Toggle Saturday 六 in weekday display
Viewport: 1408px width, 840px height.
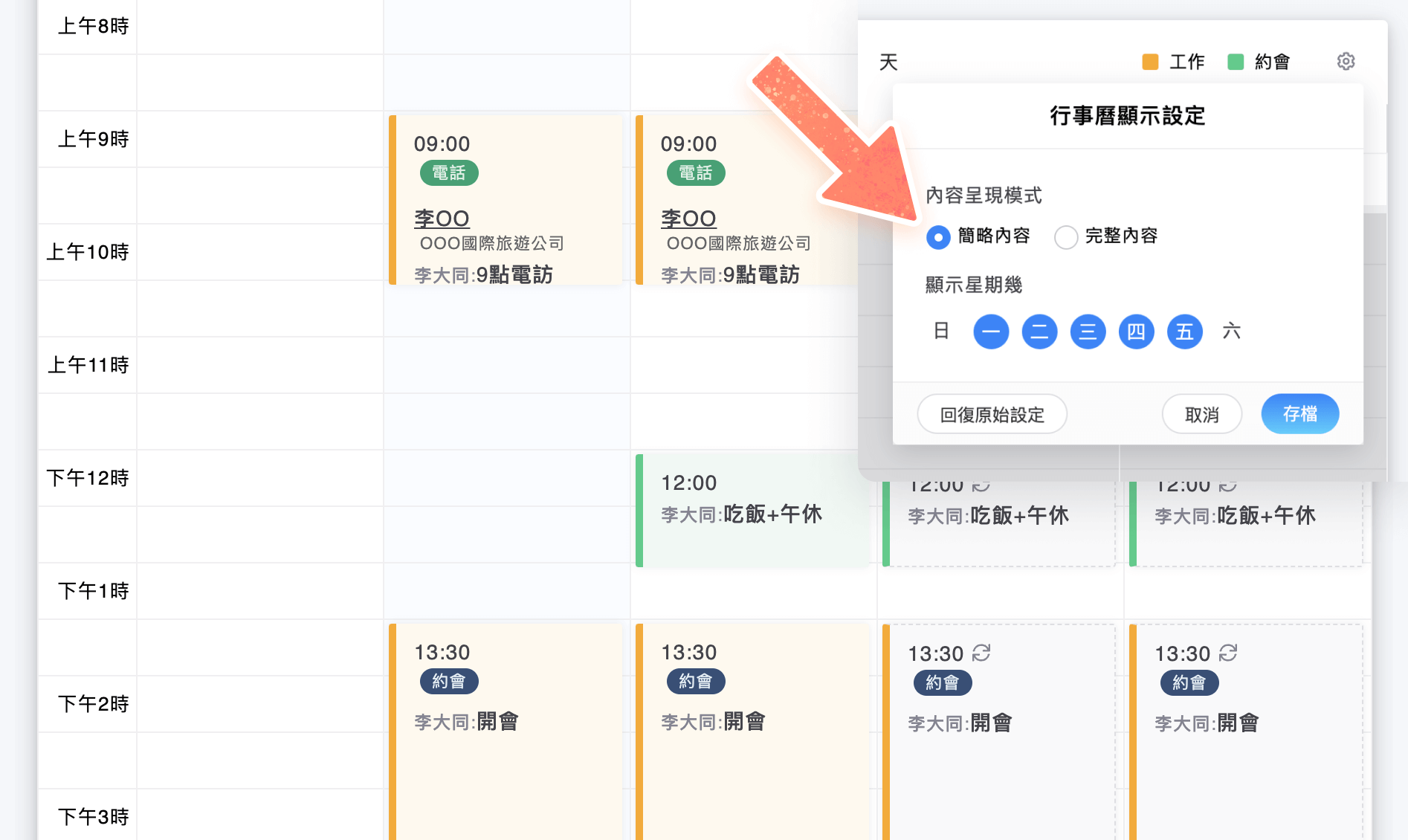point(1232,331)
